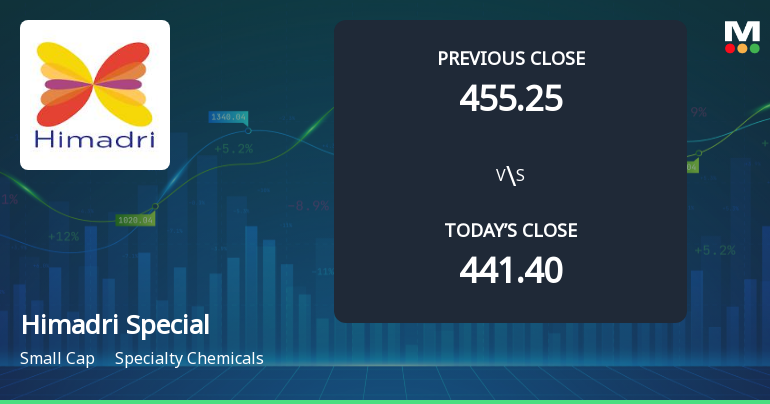Select the 1348.04 chart data label
Viewport: 770px width, 404px height.
(x=228, y=117)
